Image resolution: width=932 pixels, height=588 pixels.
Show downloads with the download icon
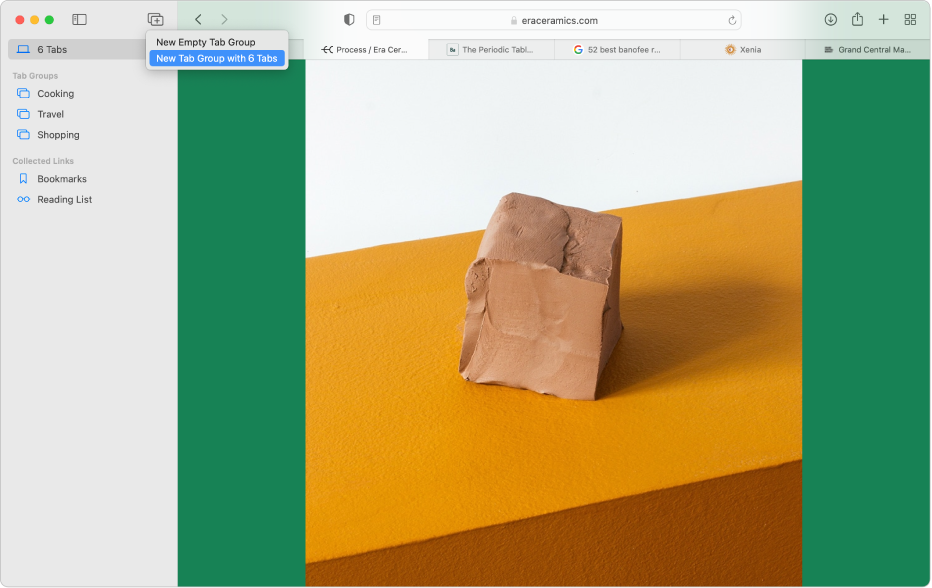click(x=830, y=20)
